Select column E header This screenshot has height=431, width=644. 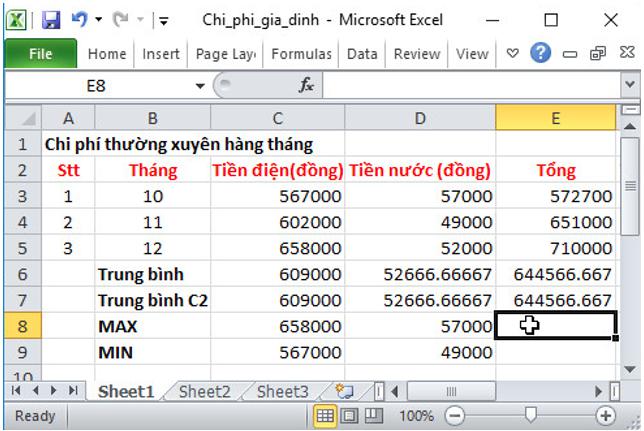click(x=556, y=118)
